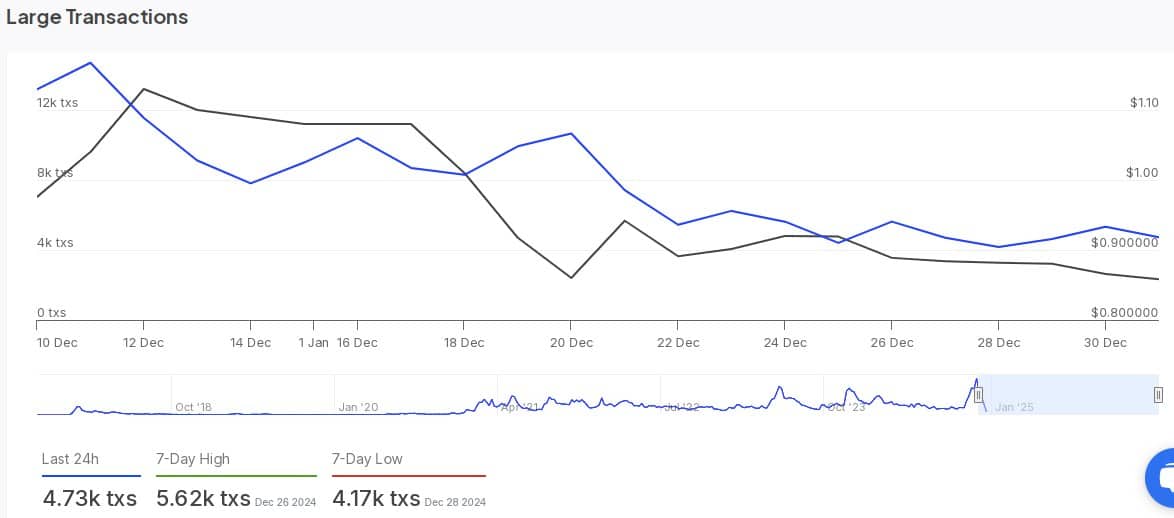Viewport: 1174px width, 518px height.
Task: Select the highlighted navigator range area
Action: [x=1068, y=394]
